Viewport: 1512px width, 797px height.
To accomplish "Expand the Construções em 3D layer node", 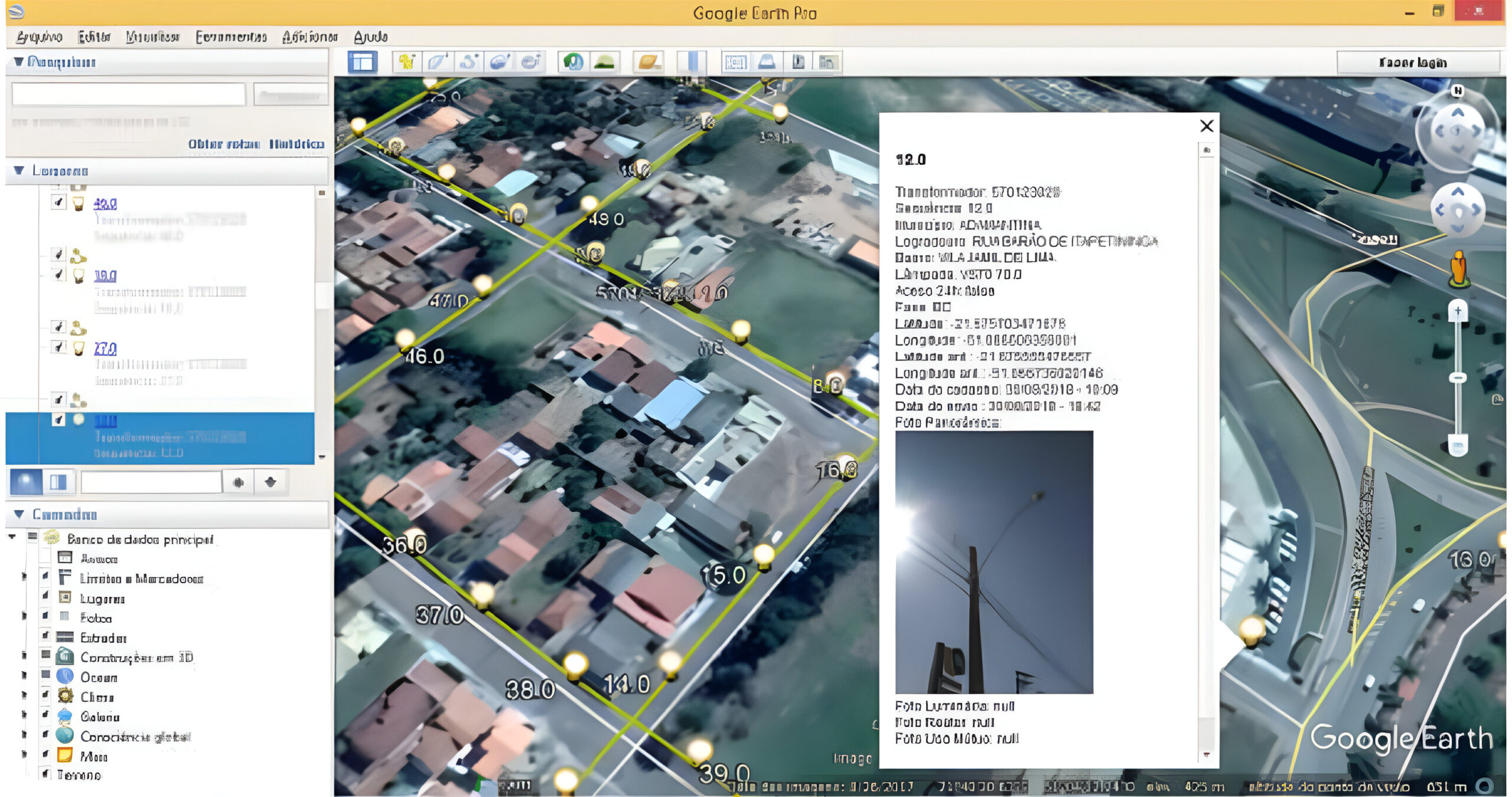I will (x=24, y=656).
